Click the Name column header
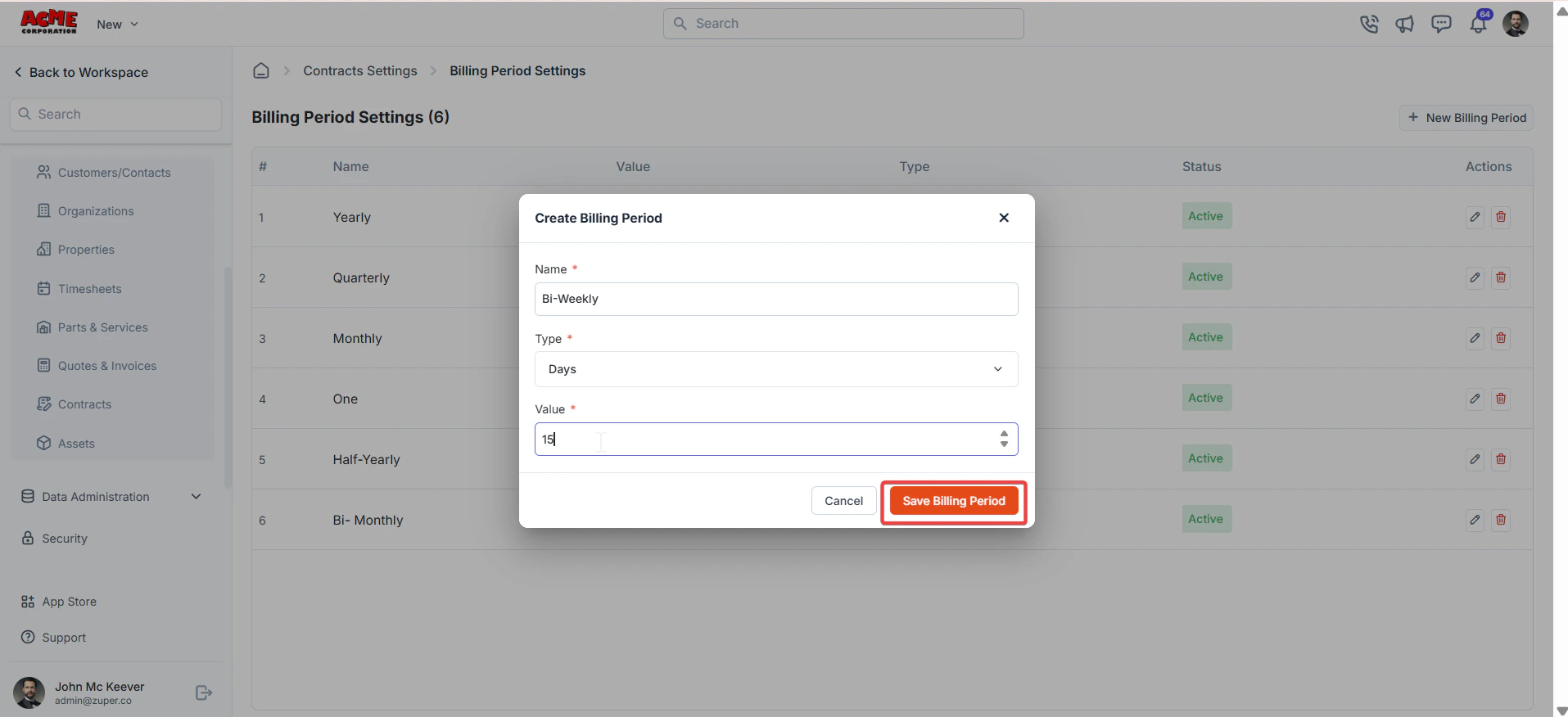Screen dimensions: 1568x717 350,166
